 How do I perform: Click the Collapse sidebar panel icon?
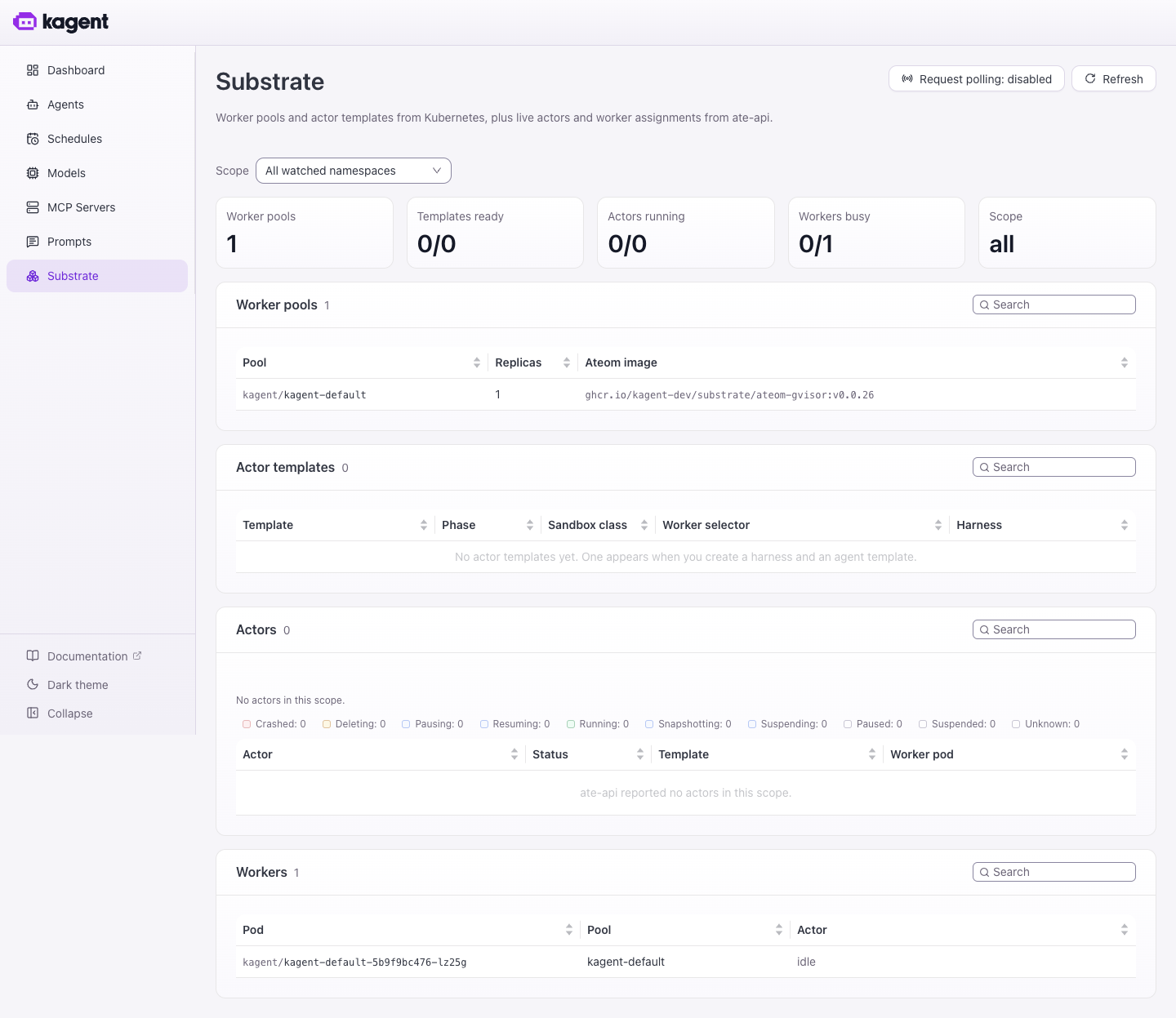tap(33, 713)
